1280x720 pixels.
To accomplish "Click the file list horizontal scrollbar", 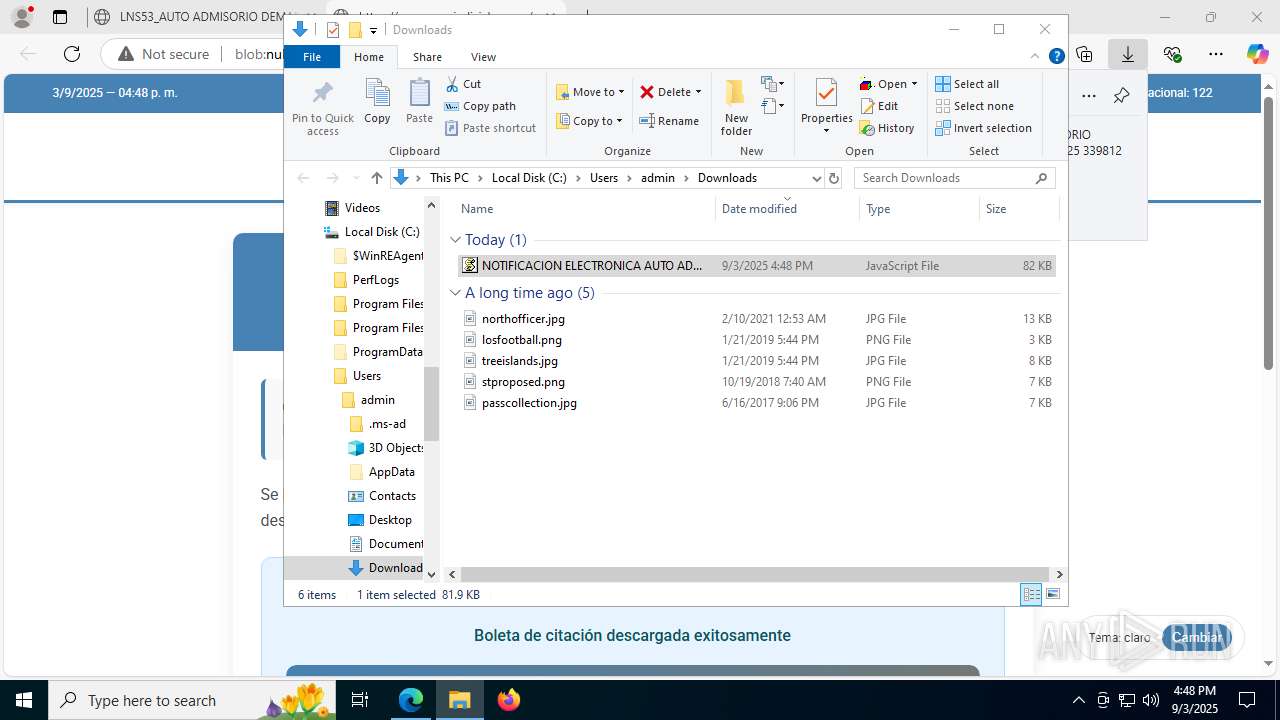I will pos(755,575).
